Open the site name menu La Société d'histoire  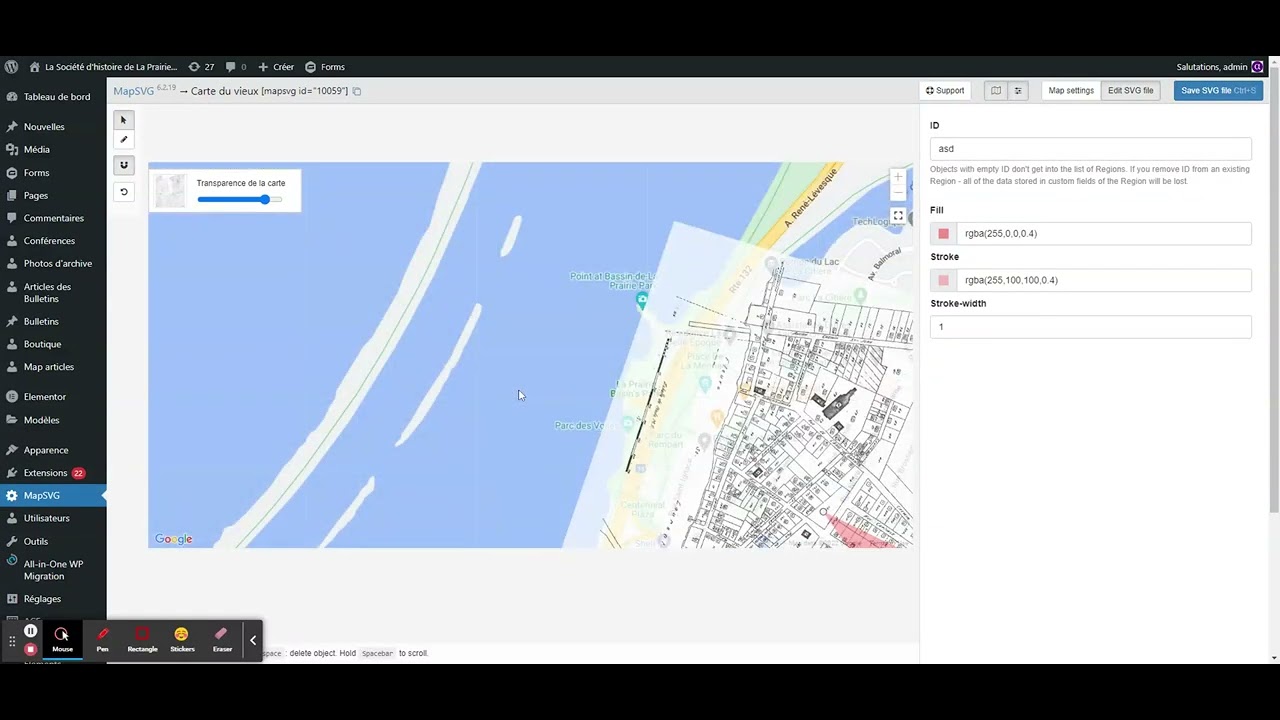[103, 67]
